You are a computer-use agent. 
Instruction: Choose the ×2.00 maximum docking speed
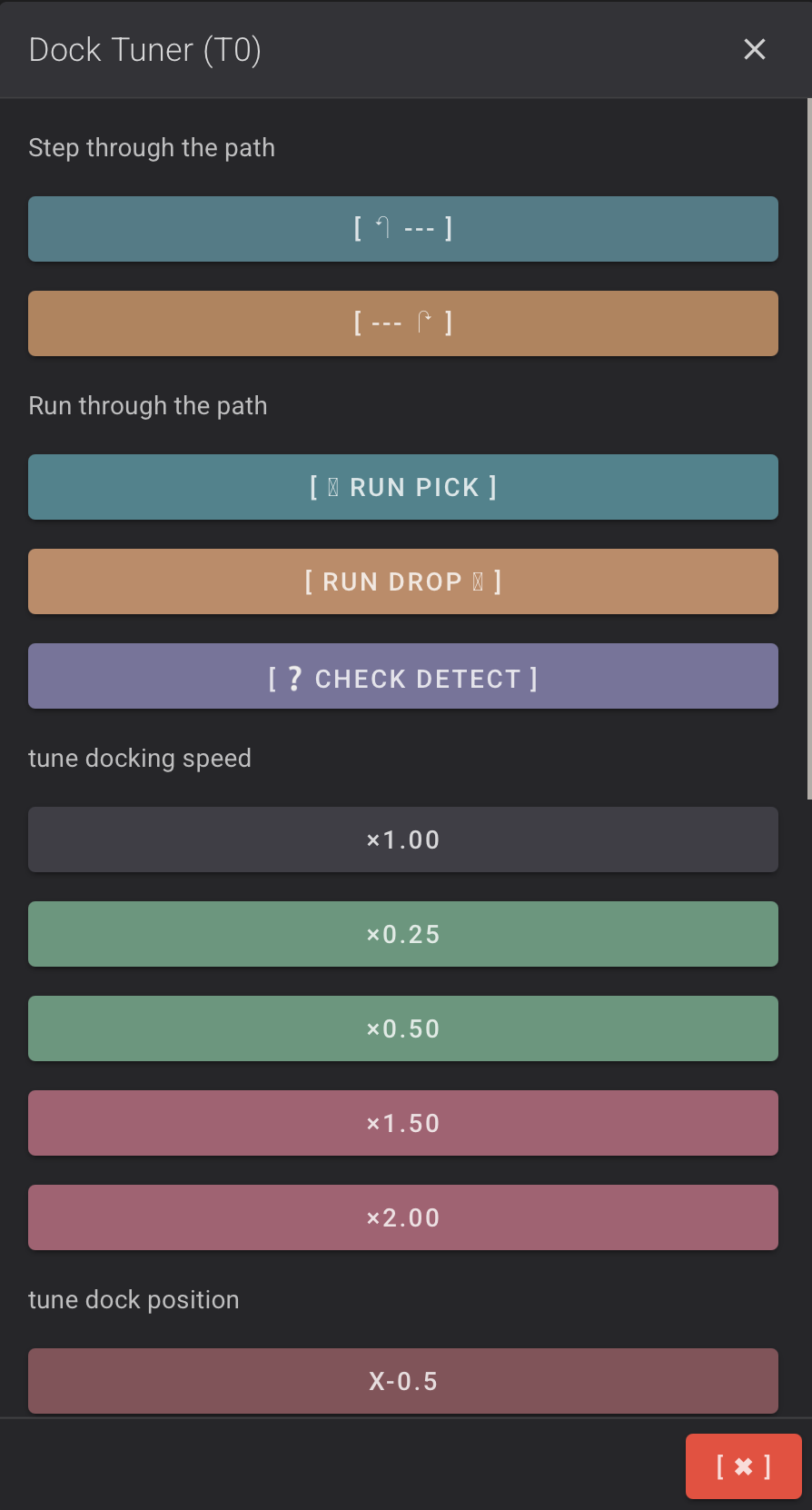(x=403, y=1217)
